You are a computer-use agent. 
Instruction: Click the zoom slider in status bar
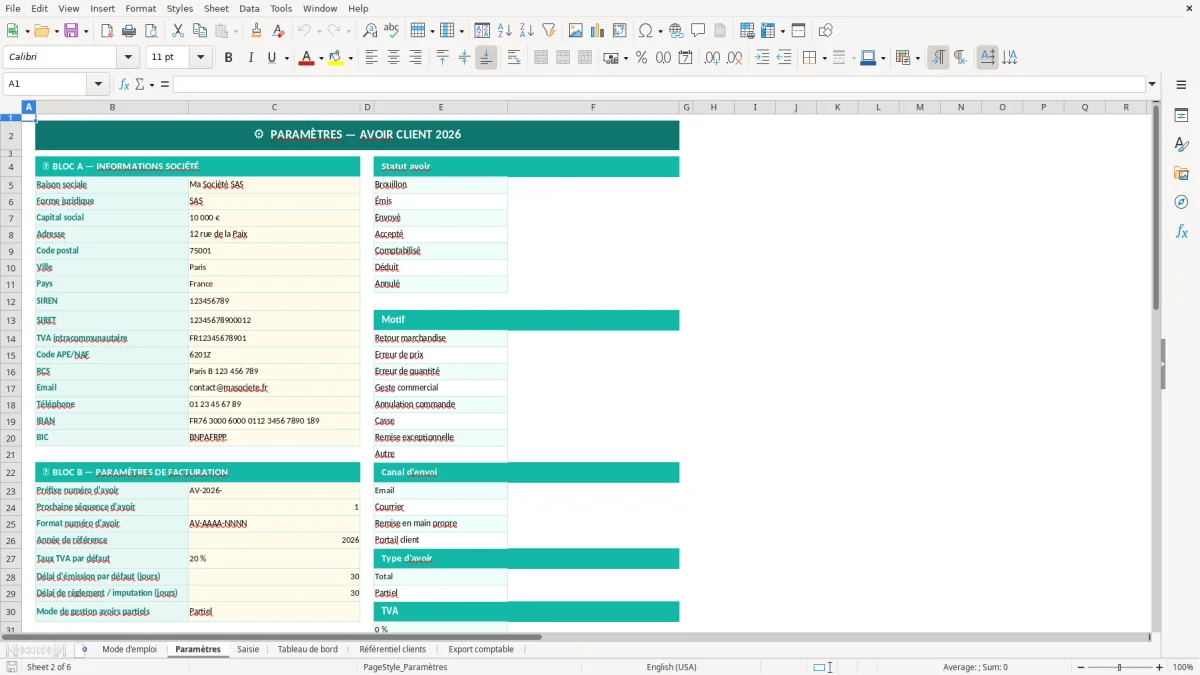1120,667
